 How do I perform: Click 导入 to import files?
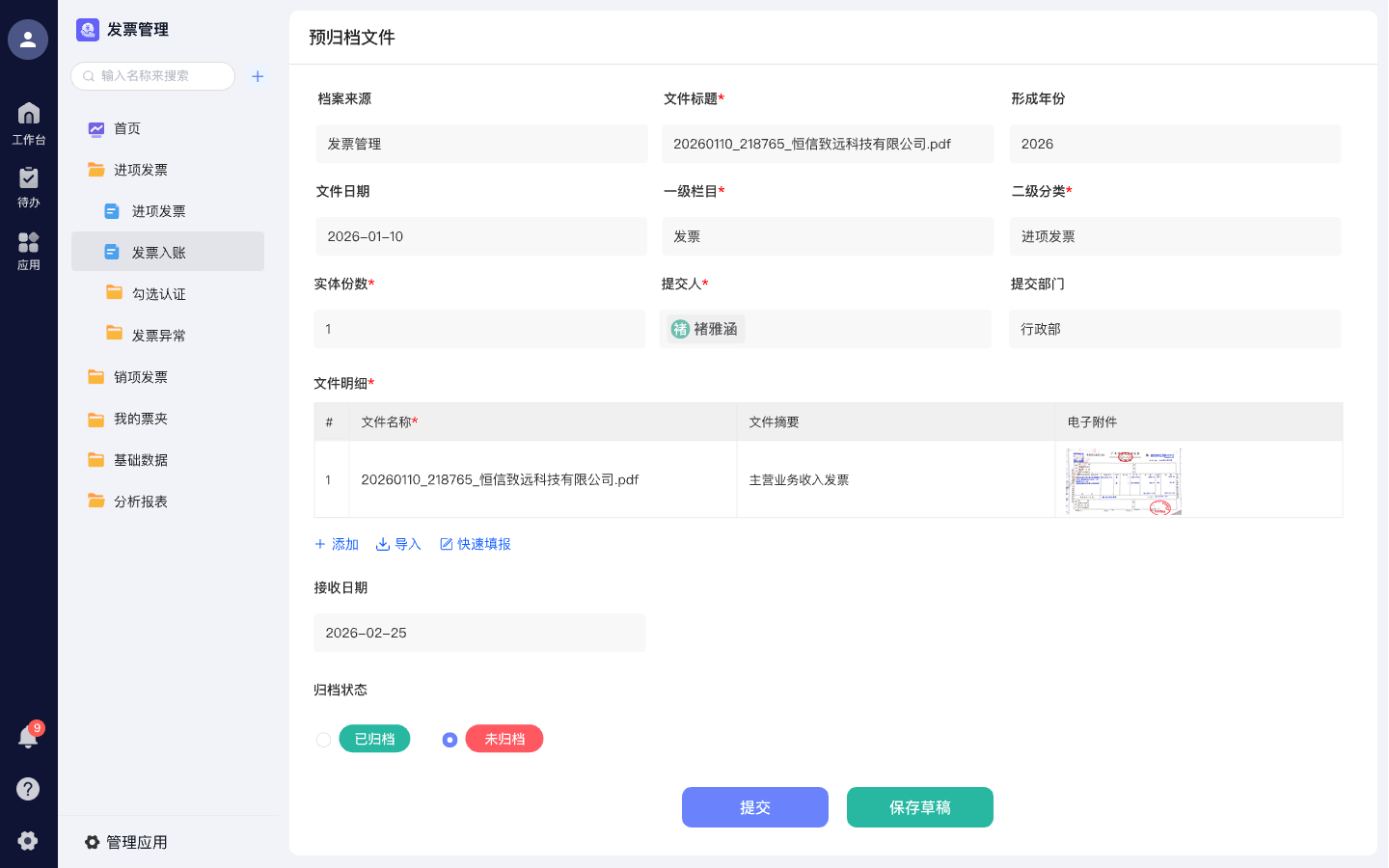pyautogui.click(x=398, y=544)
